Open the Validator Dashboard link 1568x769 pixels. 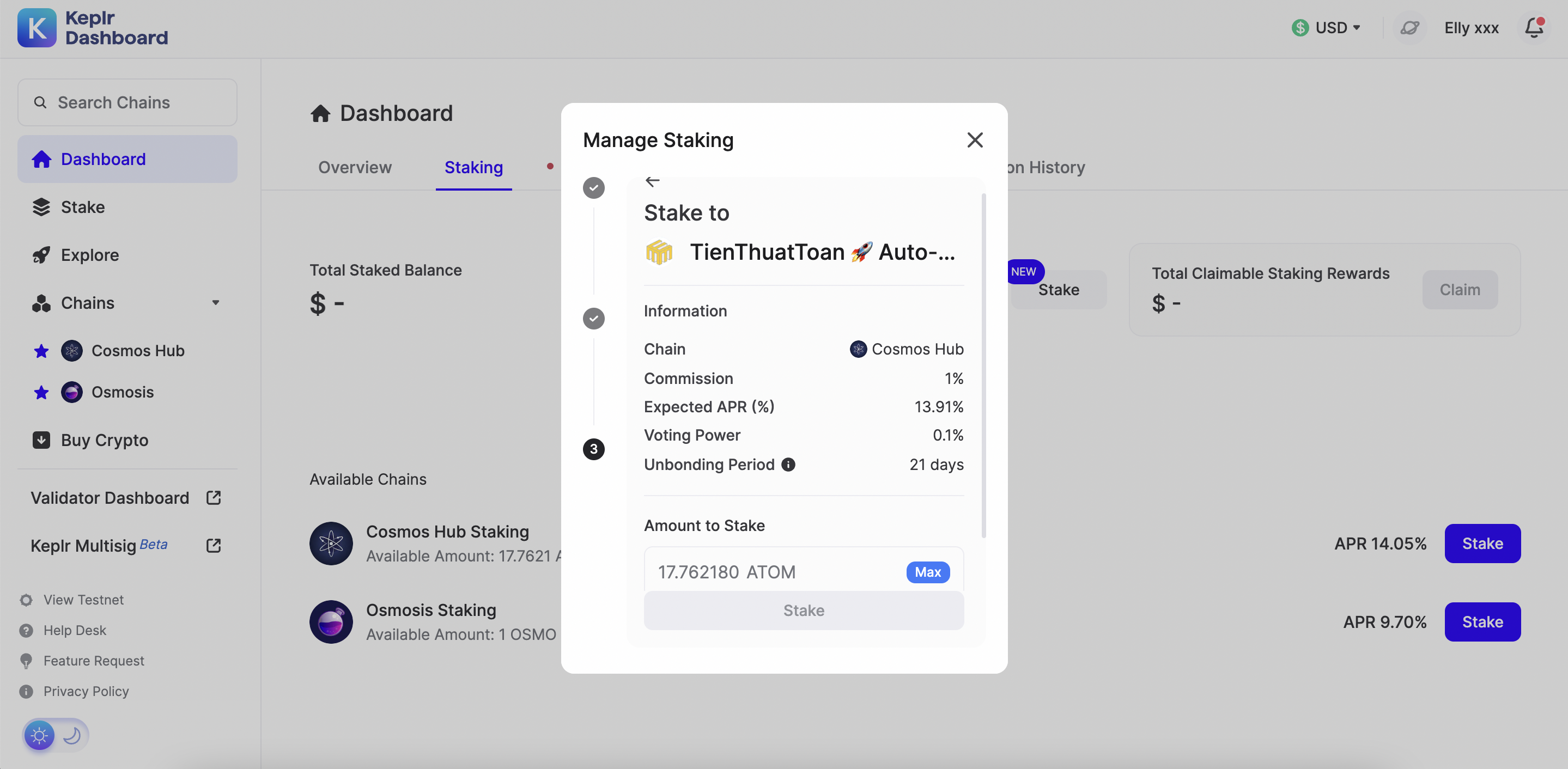point(110,498)
